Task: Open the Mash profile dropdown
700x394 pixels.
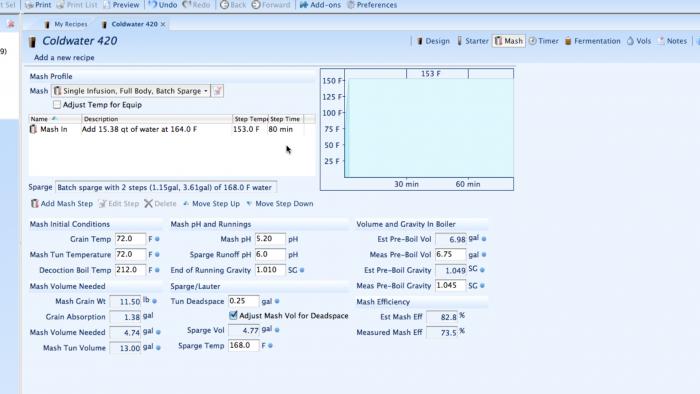Action: 131,91
